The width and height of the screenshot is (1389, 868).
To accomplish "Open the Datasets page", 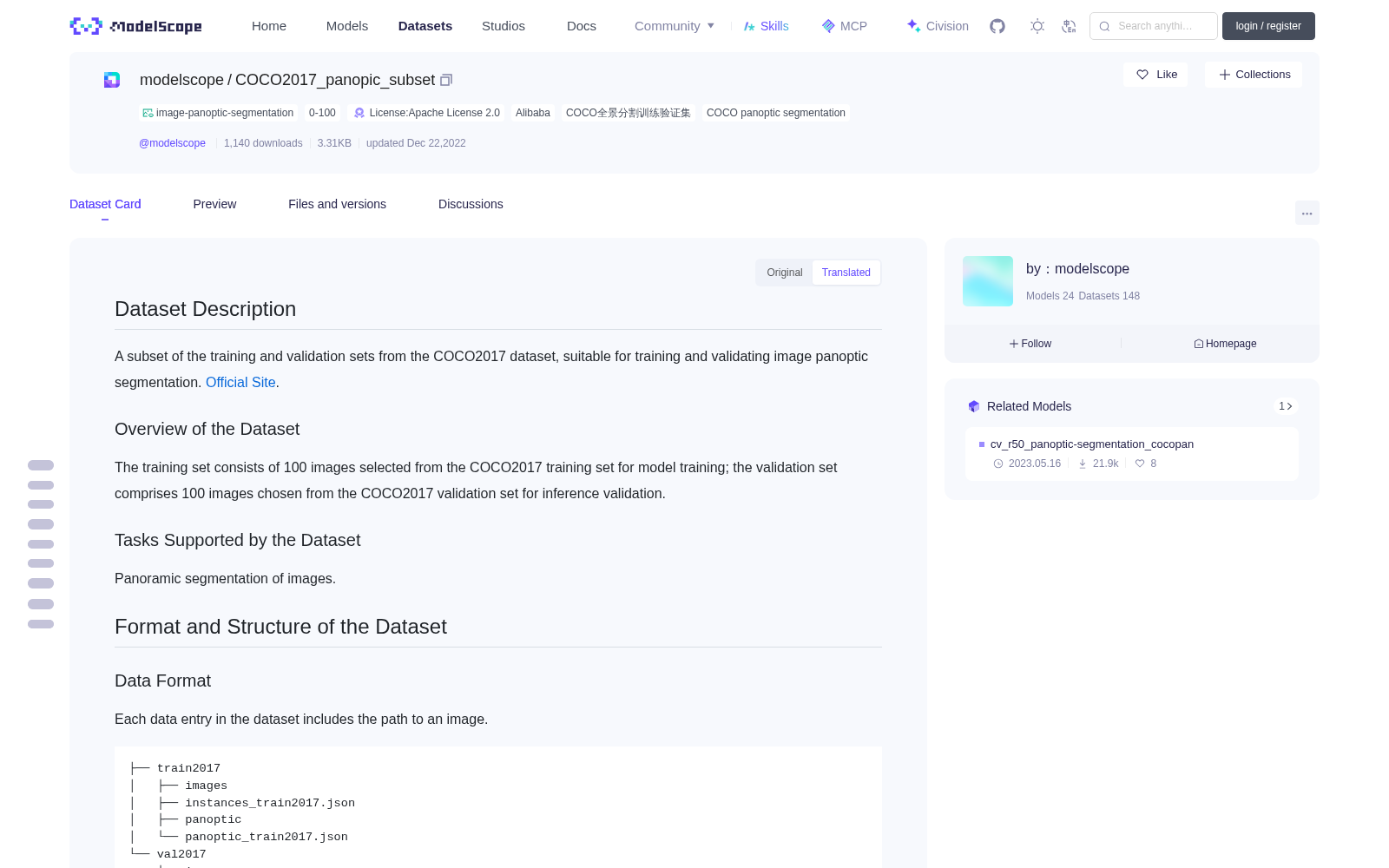I will click(x=425, y=26).
